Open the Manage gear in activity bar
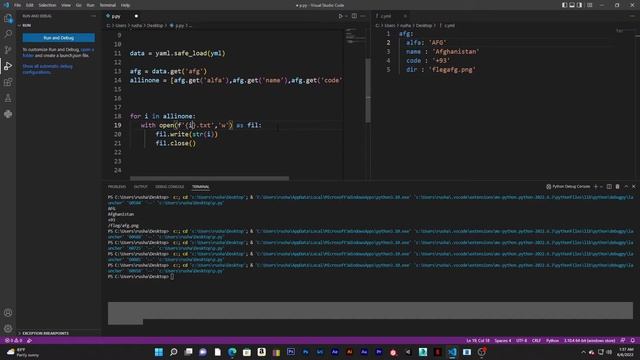This screenshot has width=640, height=360. [8, 328]
